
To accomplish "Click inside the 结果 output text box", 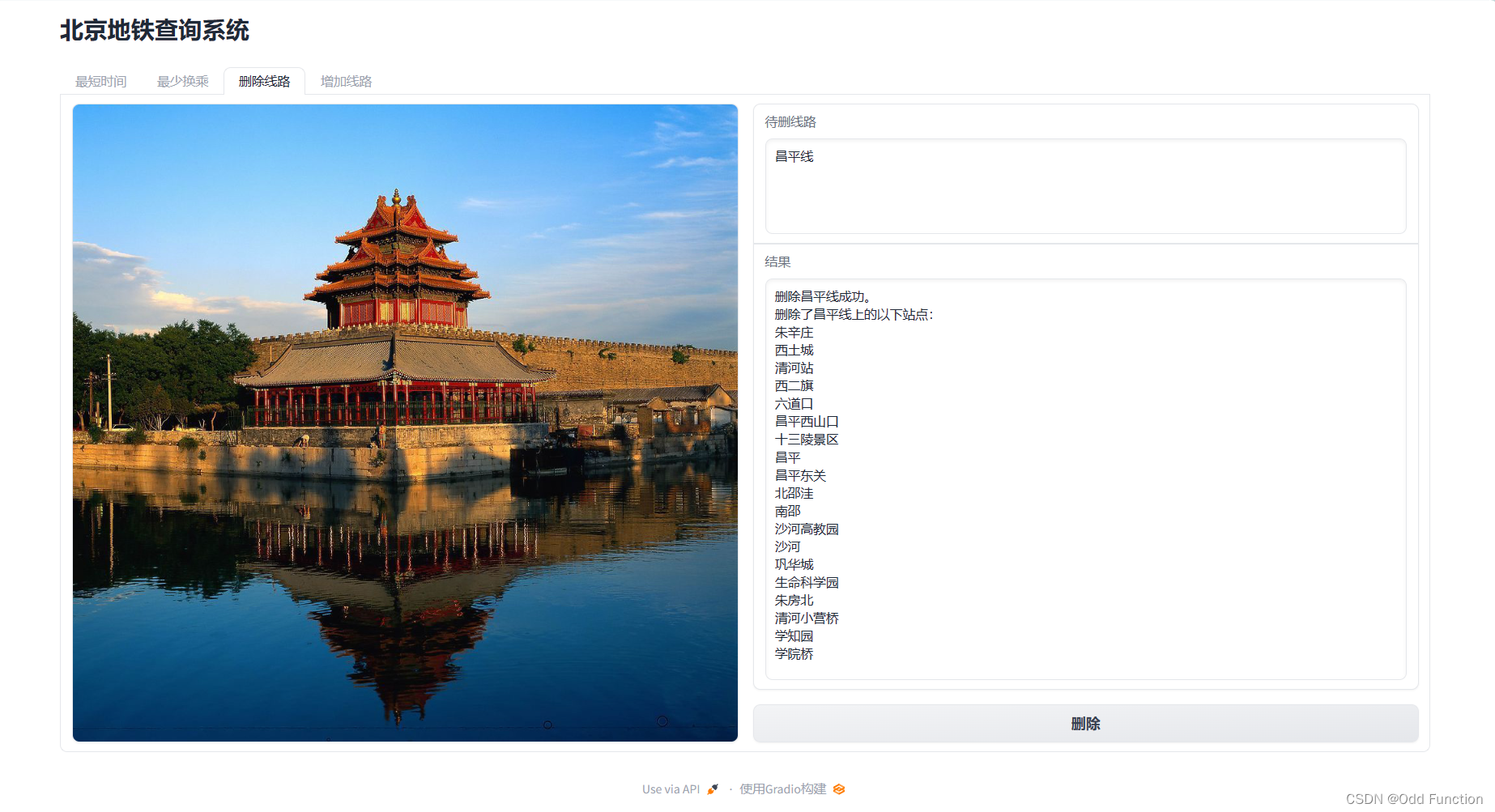I will 1085,479.
